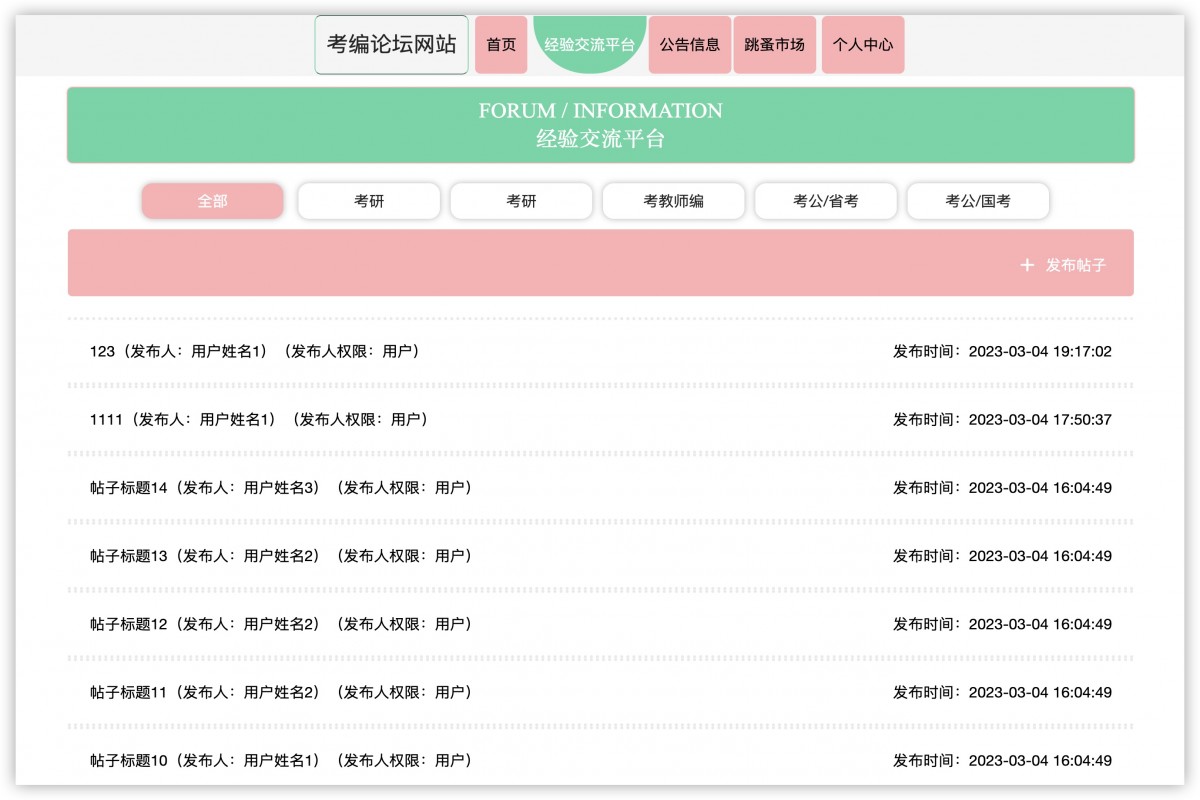This screenshot has height=800, width=1200.
Task: Select the currently active 经验交流平台 tab
Action: pyautogui.click(x=591, y=44)
